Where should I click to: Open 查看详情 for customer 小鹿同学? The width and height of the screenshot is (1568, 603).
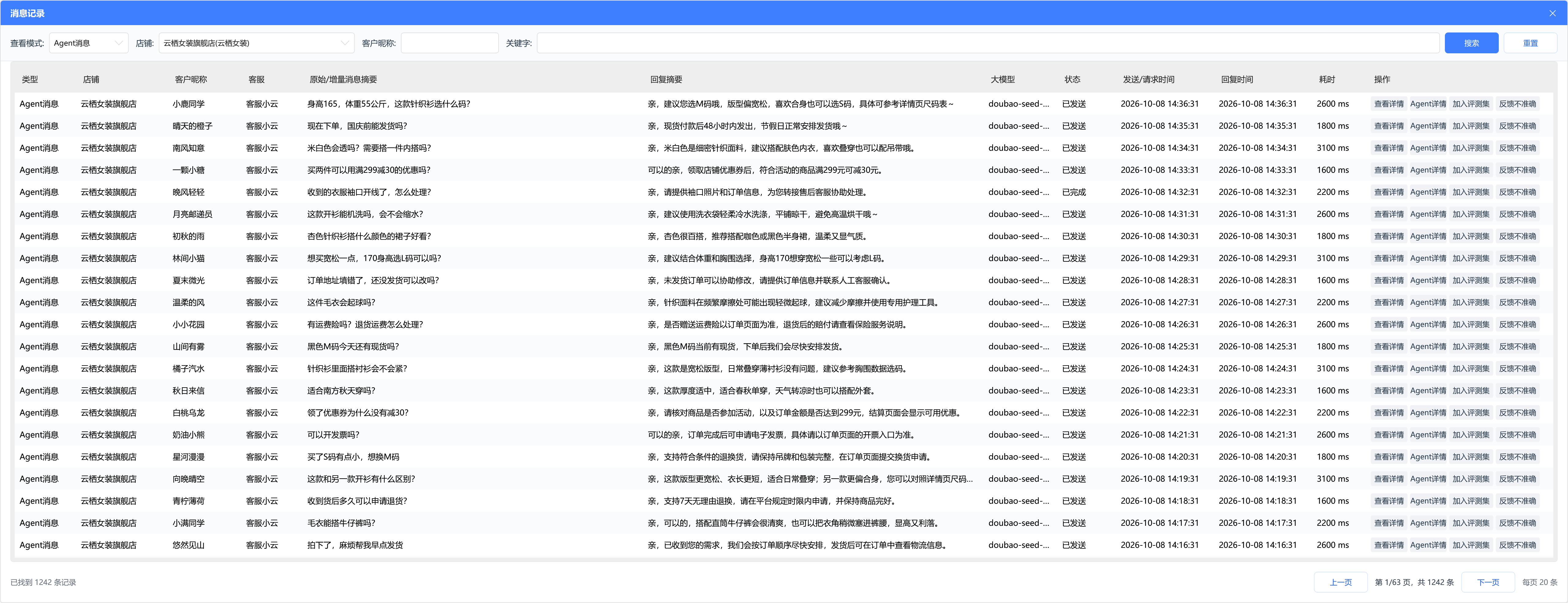[x=1389, y=104]
